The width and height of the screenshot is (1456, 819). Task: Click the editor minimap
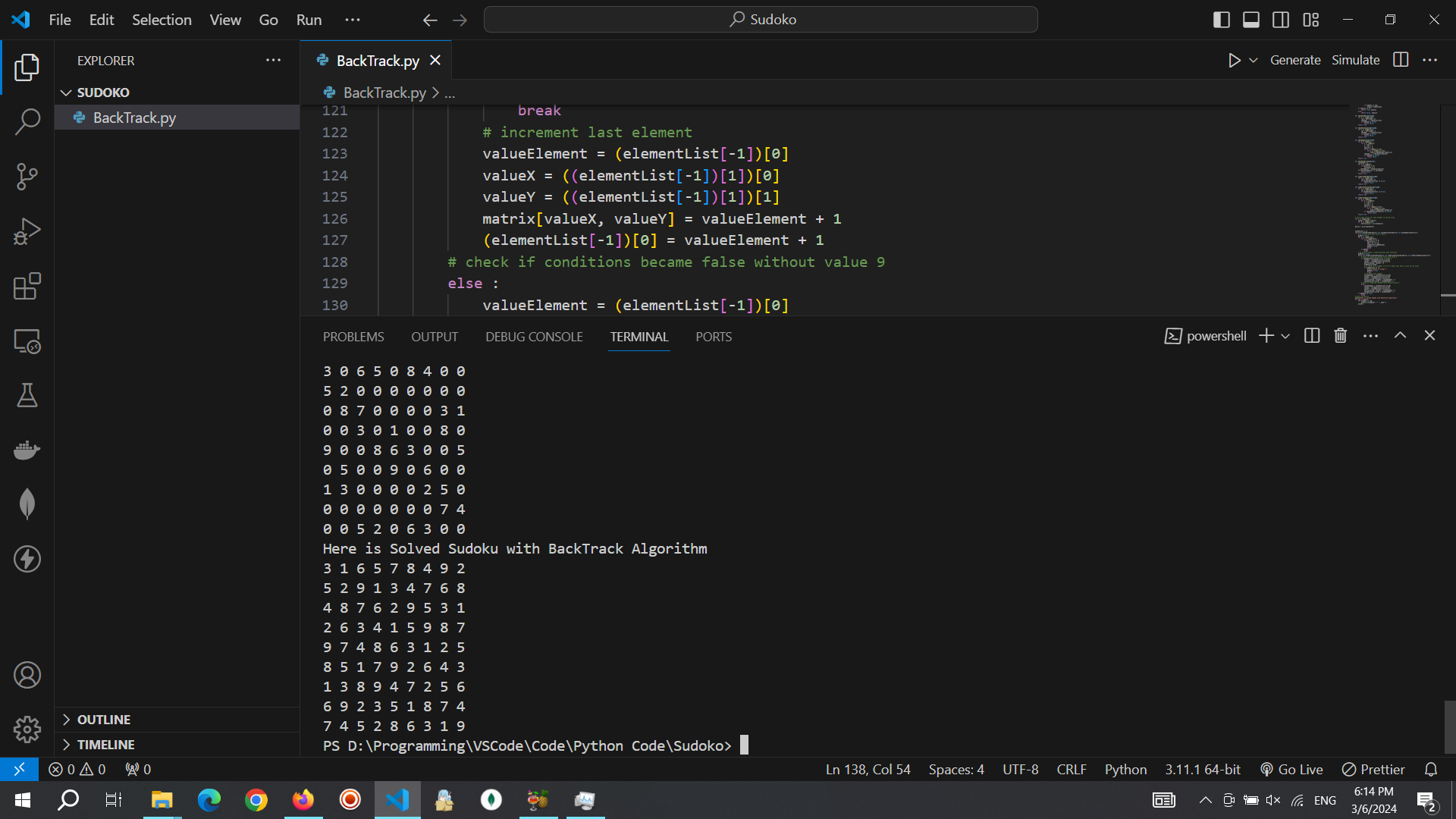click(x=1394, y=205)
